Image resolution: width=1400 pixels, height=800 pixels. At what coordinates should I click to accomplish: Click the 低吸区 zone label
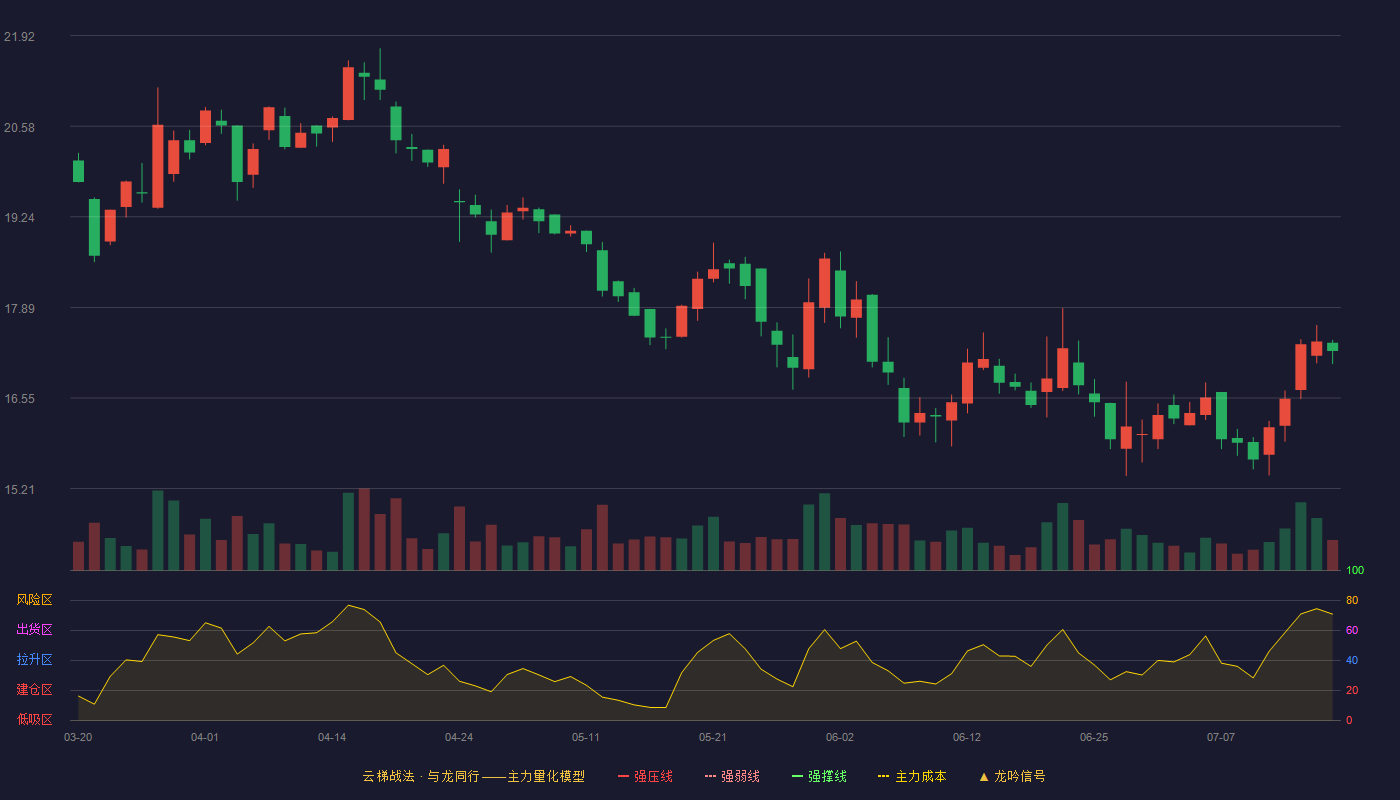pos(34,719)
